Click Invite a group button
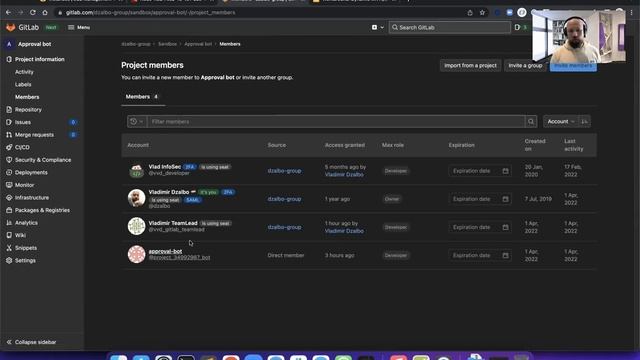Screen dimensions: 640x360 pos(525,65)
